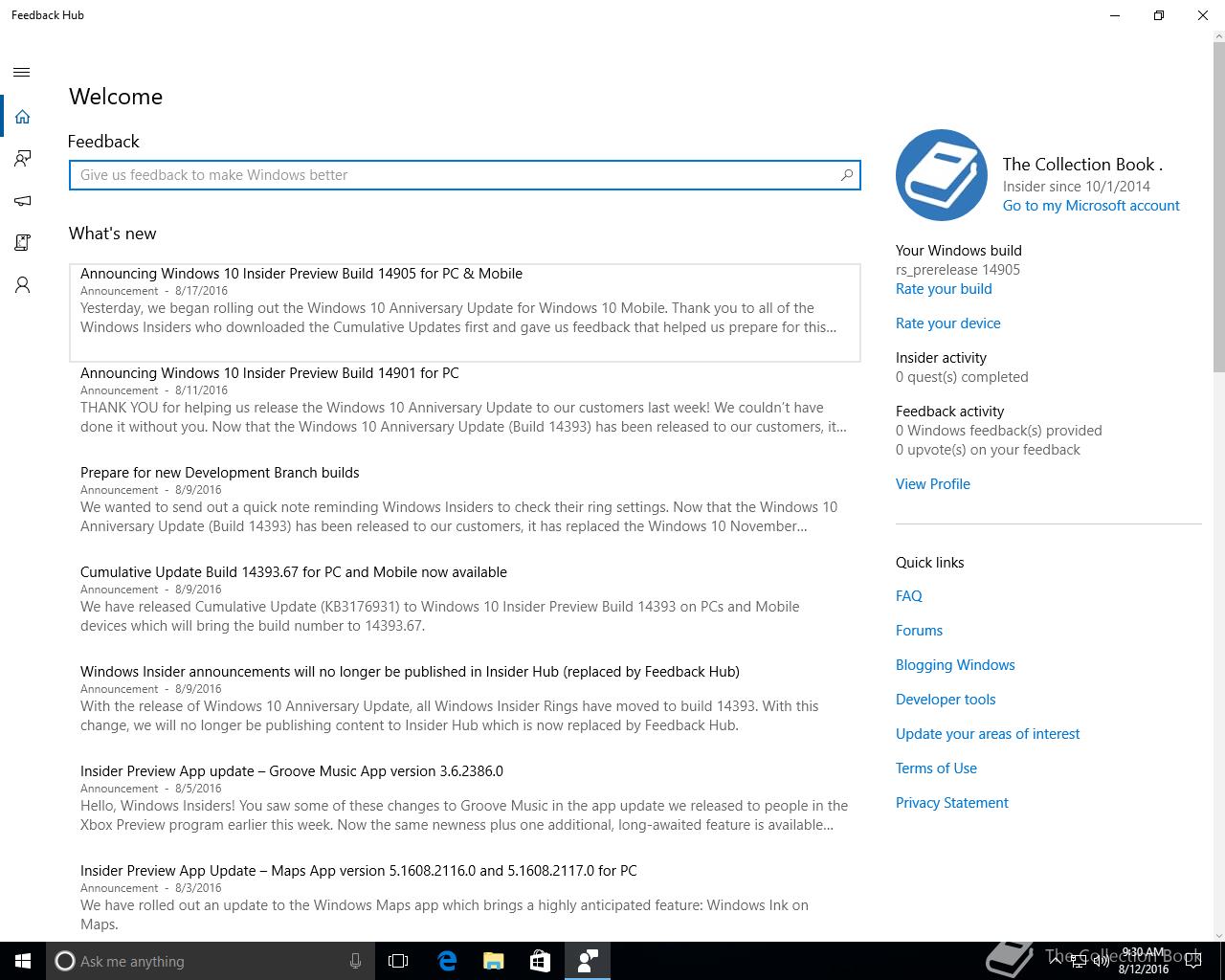
Task: Open File Explorer from taskbar
Action: pyautogui.click(x=494, y=961)
